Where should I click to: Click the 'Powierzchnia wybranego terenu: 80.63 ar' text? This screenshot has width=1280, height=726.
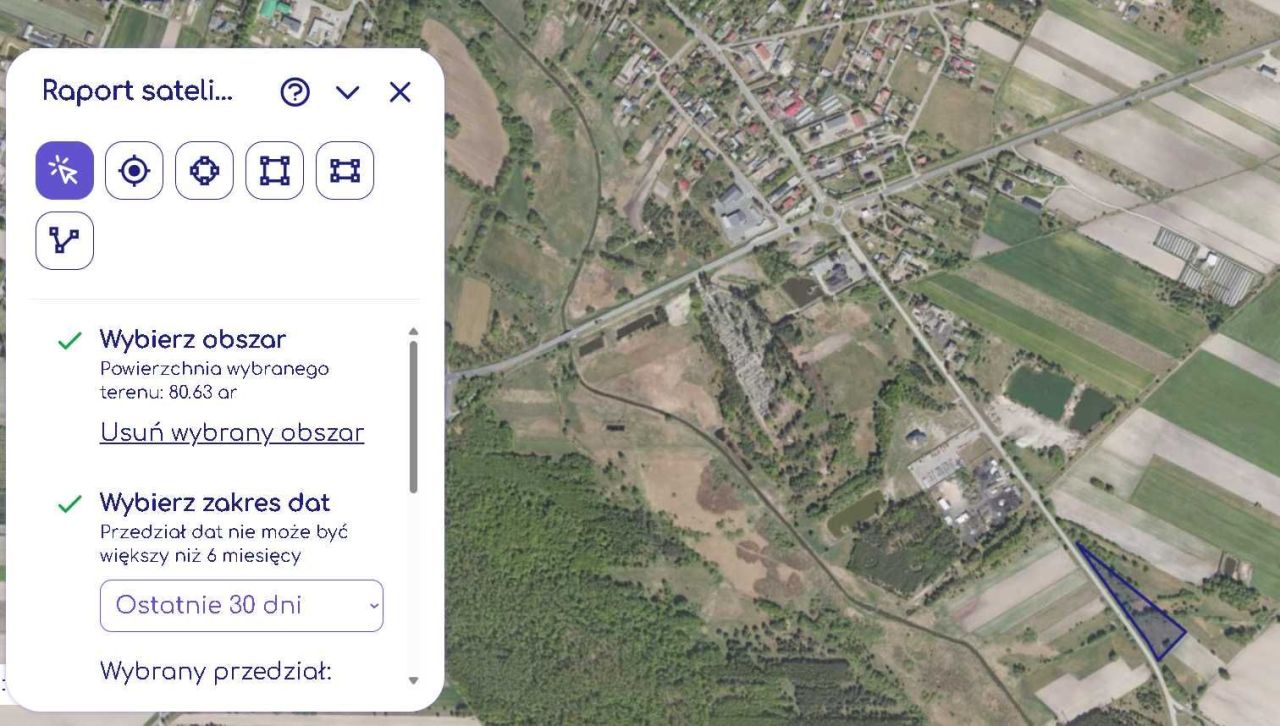pyautogui.click(x=215, y=381)
